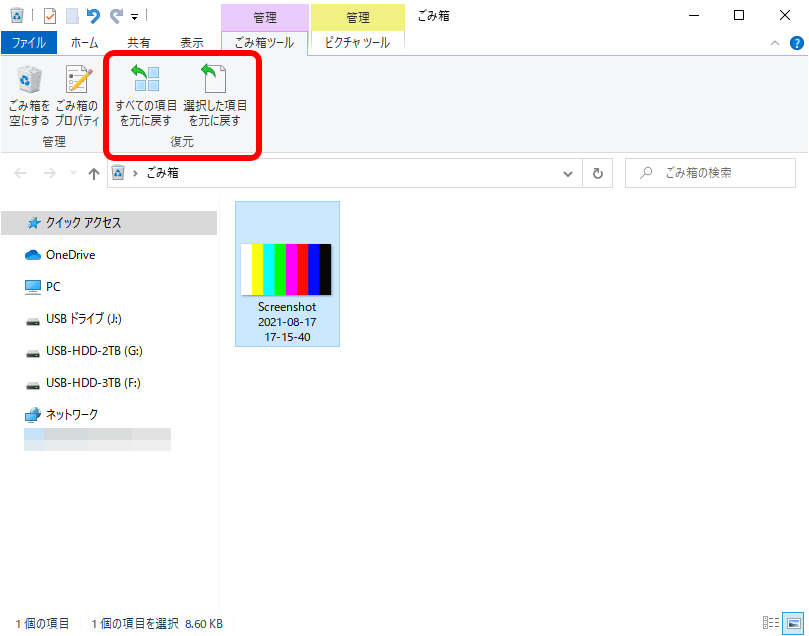Select the ごみ箱ツール ribbon tab
The width and height of the screenshot is (809, 636).
coord(264,43)
